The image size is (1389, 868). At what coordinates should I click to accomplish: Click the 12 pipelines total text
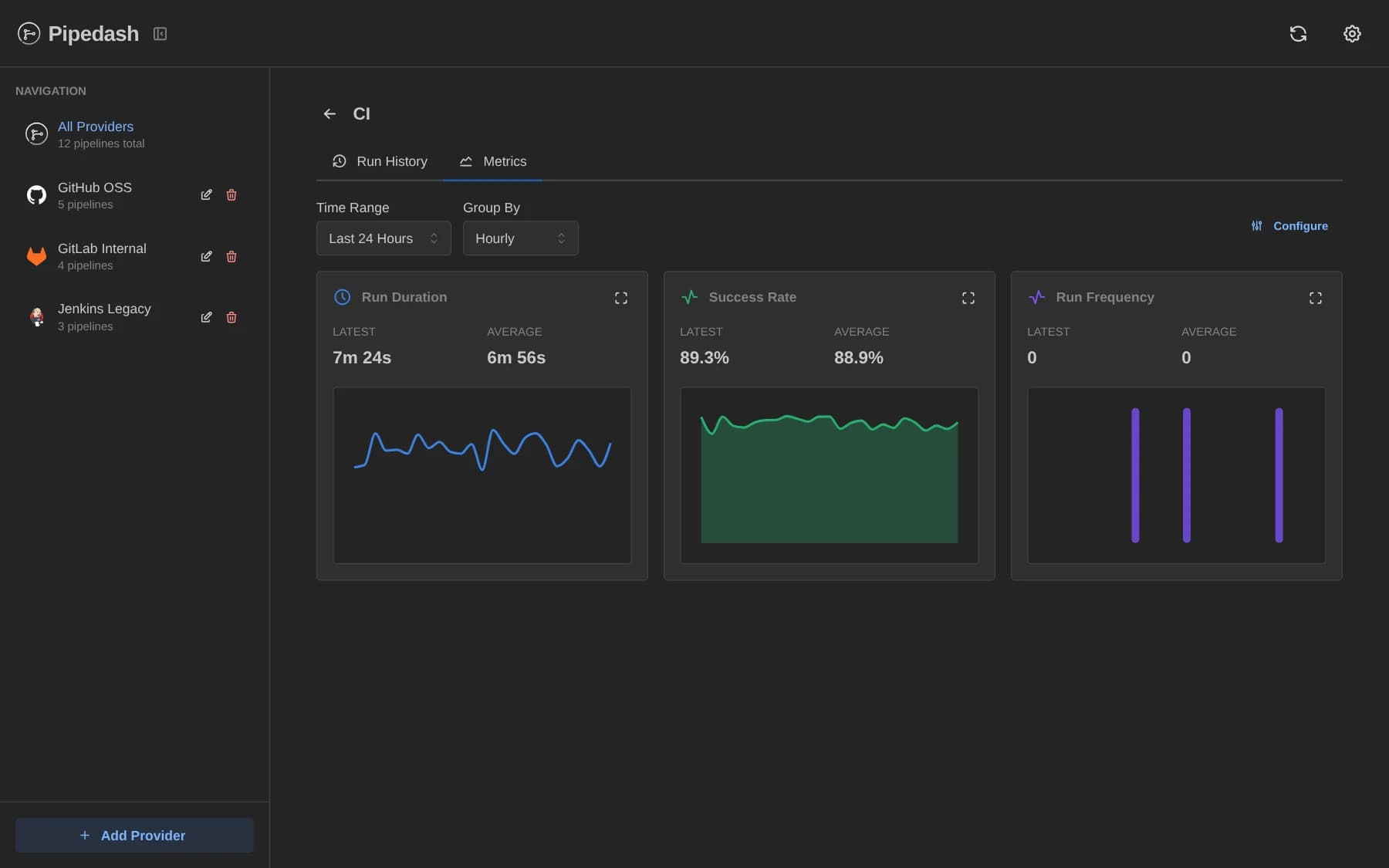pyautogui.click(x=101, y=144)
